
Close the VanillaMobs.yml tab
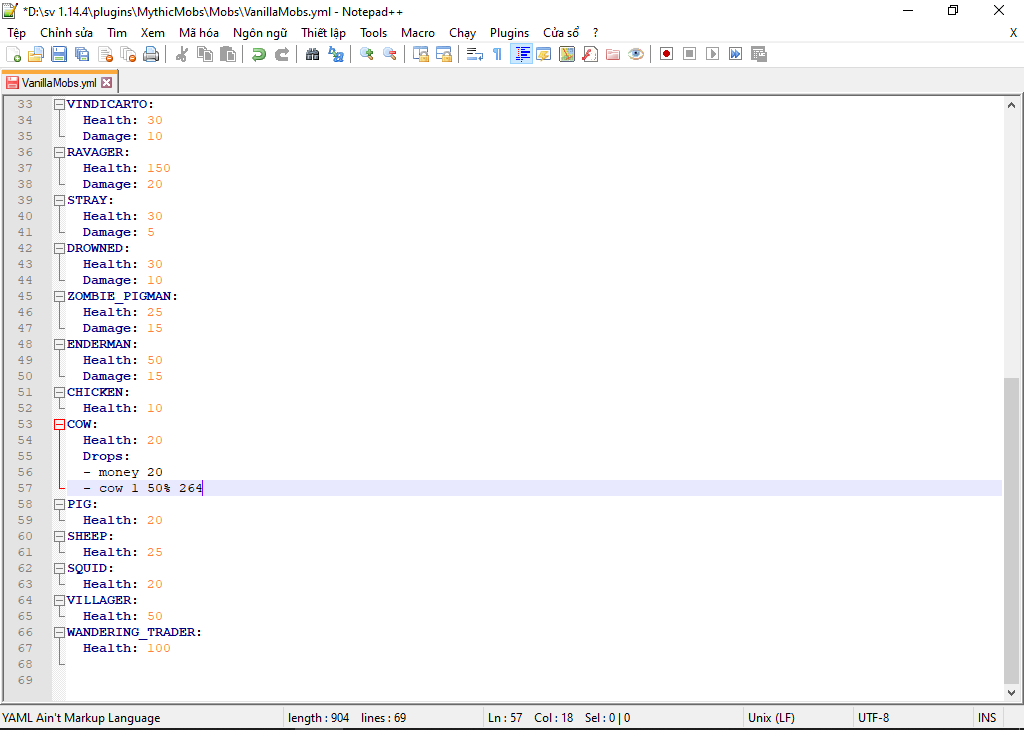tap(107, 83)
